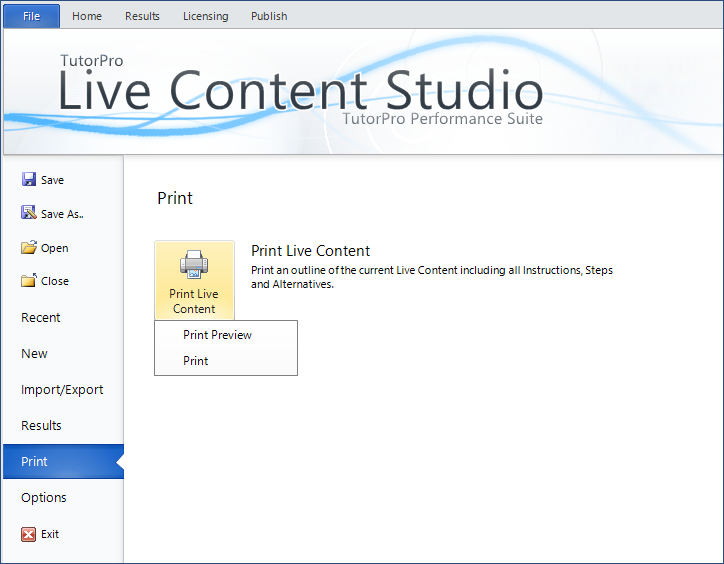The height and width of the screenshot is (564, 724).
Task: Open the Licensing tab
Action: coord(205,16)
